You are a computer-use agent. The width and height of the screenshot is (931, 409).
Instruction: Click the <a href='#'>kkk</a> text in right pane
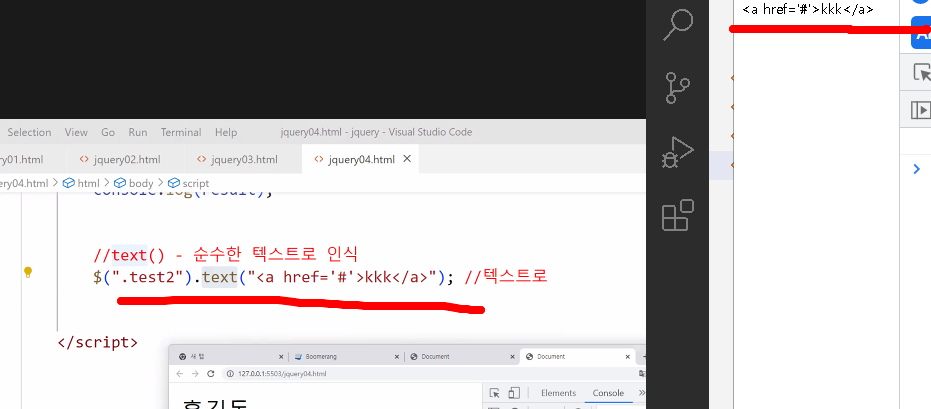(x=808, y=9)
